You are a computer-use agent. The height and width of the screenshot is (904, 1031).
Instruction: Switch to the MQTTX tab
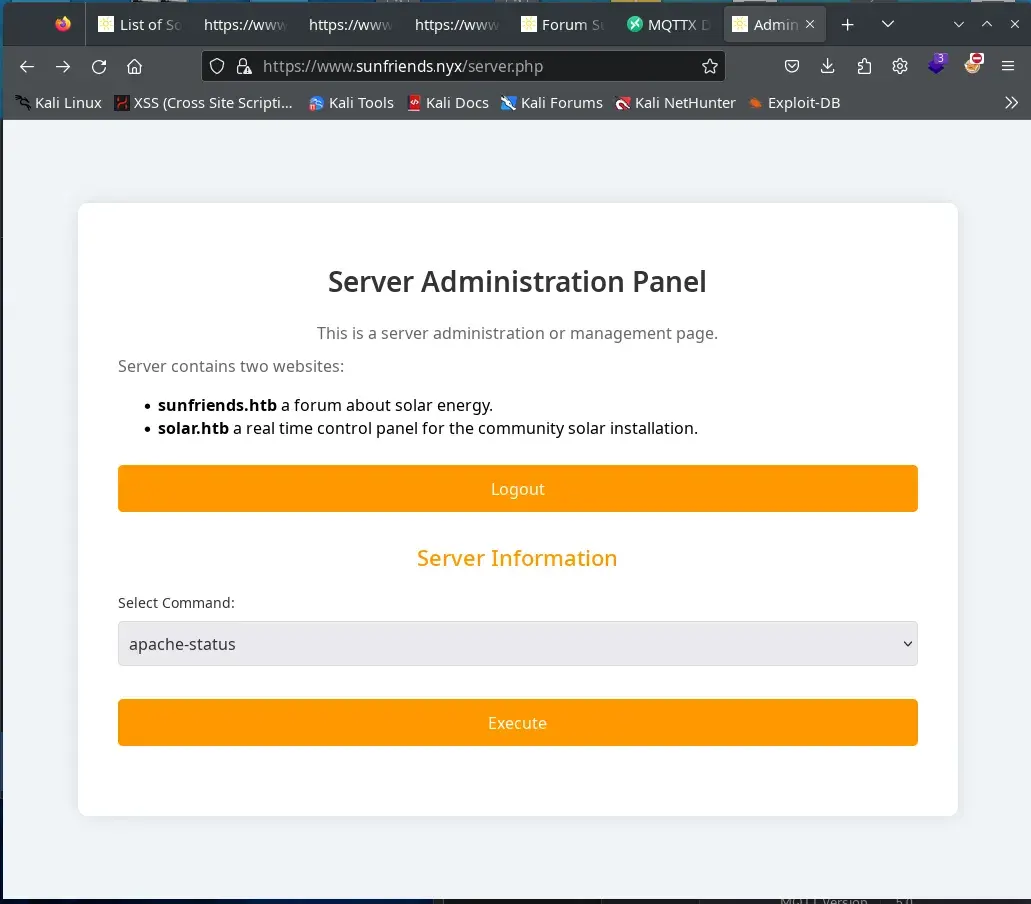[669, 24]
